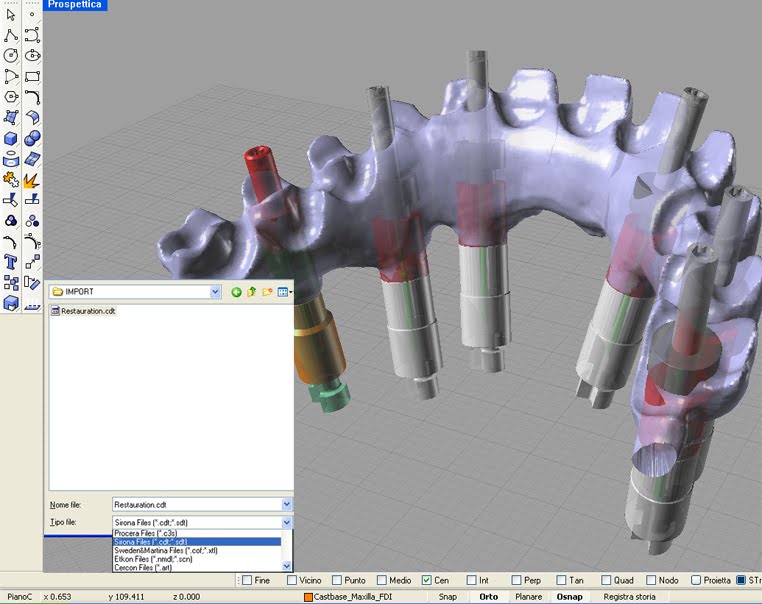The width and height of the screenshot is (762, 604).
Task: Enable the Perp osnap checkbox
Action: [x=517, y=580]
